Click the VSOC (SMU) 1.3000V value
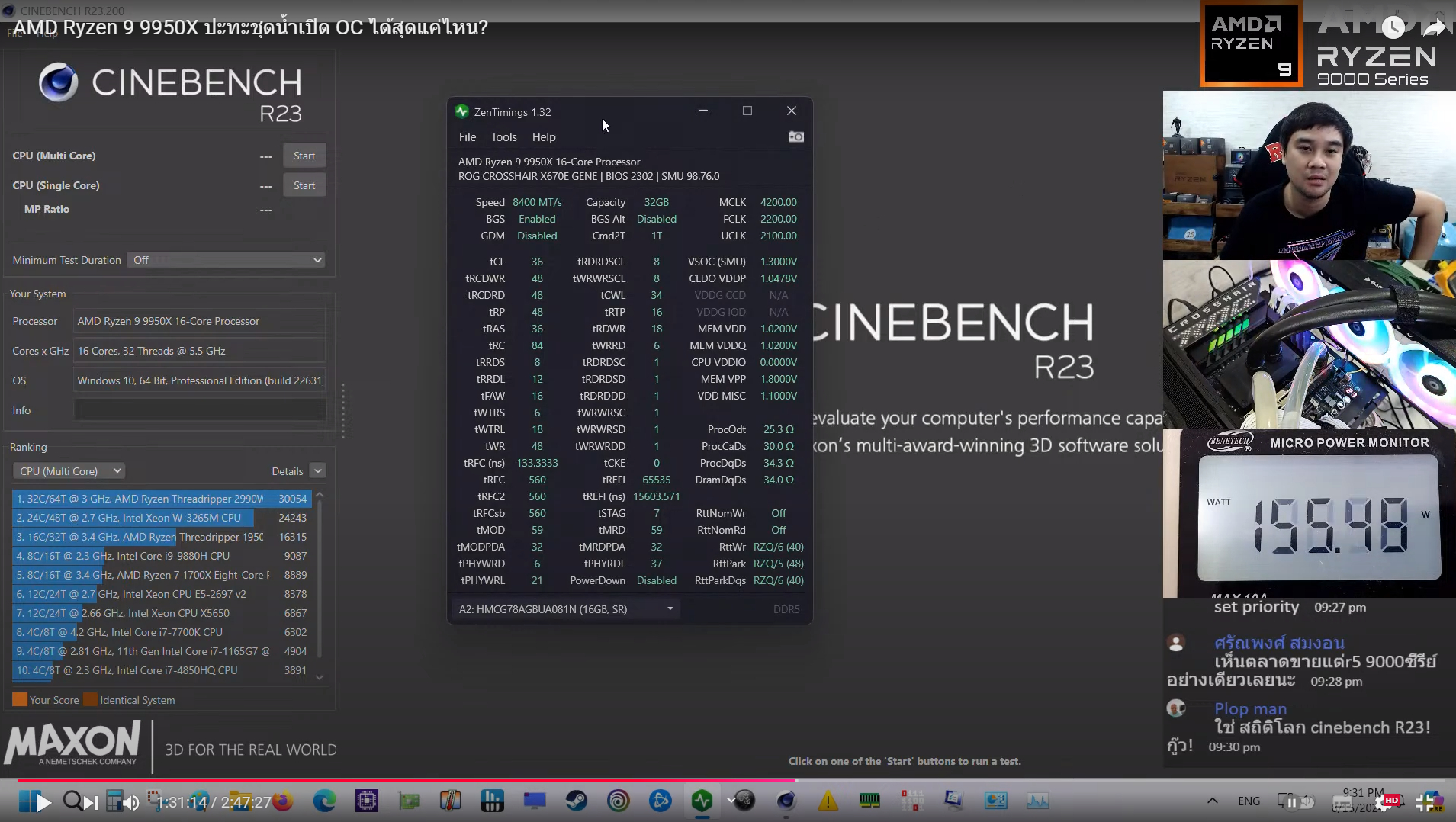 point(778,262)
